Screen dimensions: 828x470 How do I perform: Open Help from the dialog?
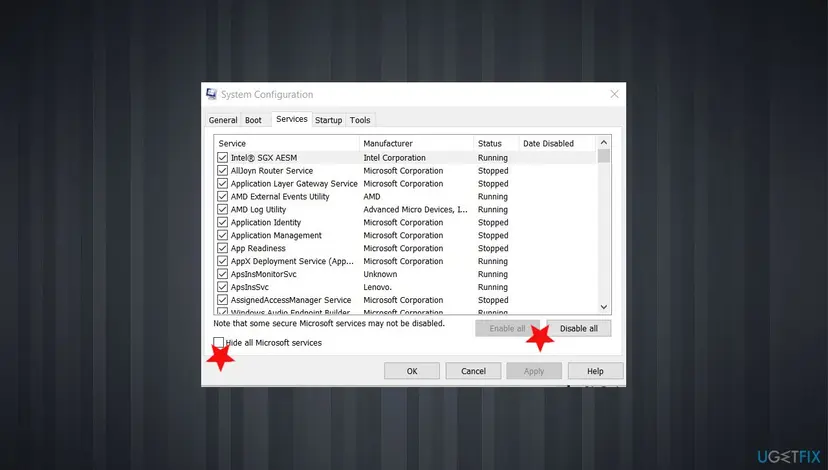tap(595, 371)
